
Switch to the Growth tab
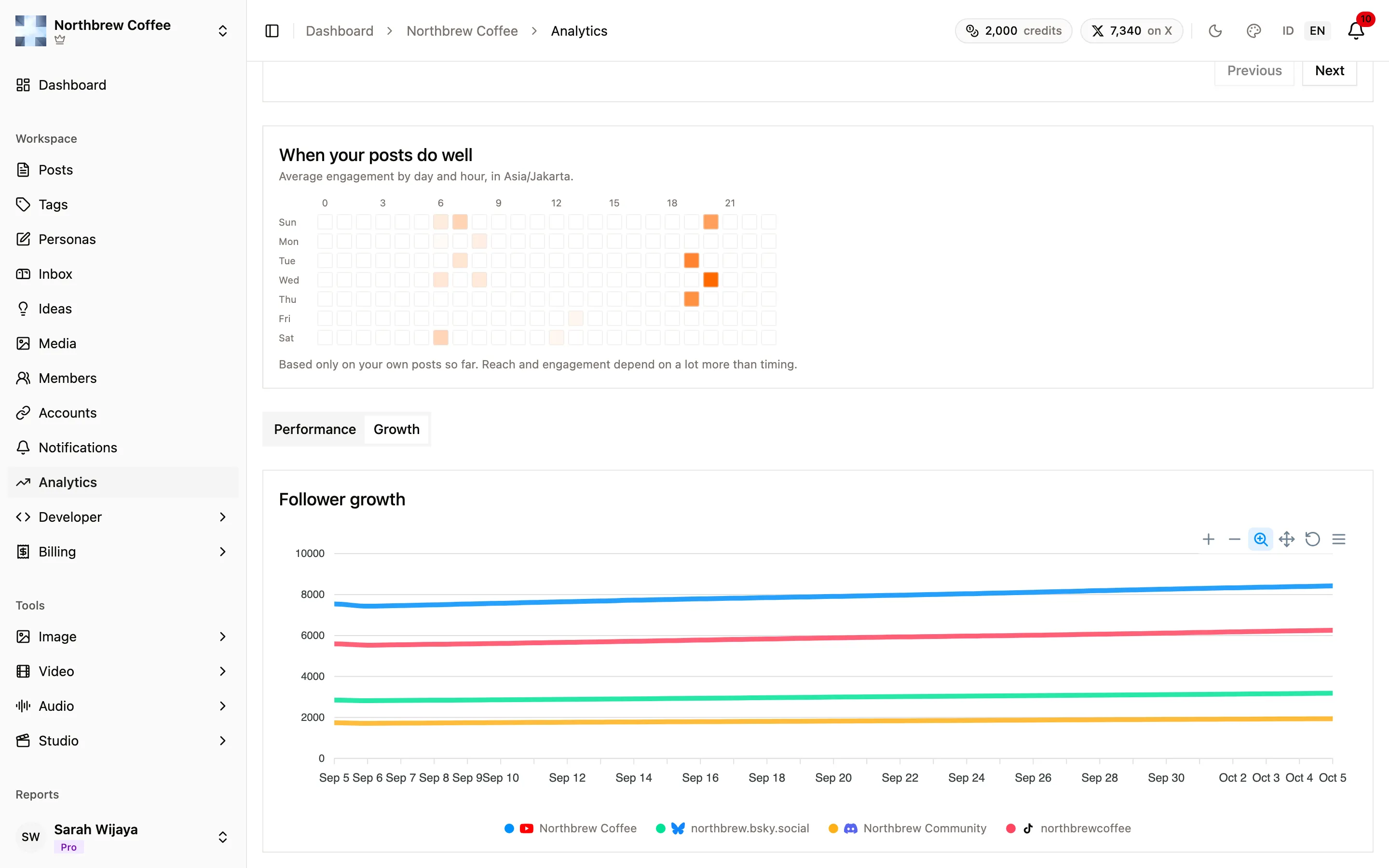396,429
